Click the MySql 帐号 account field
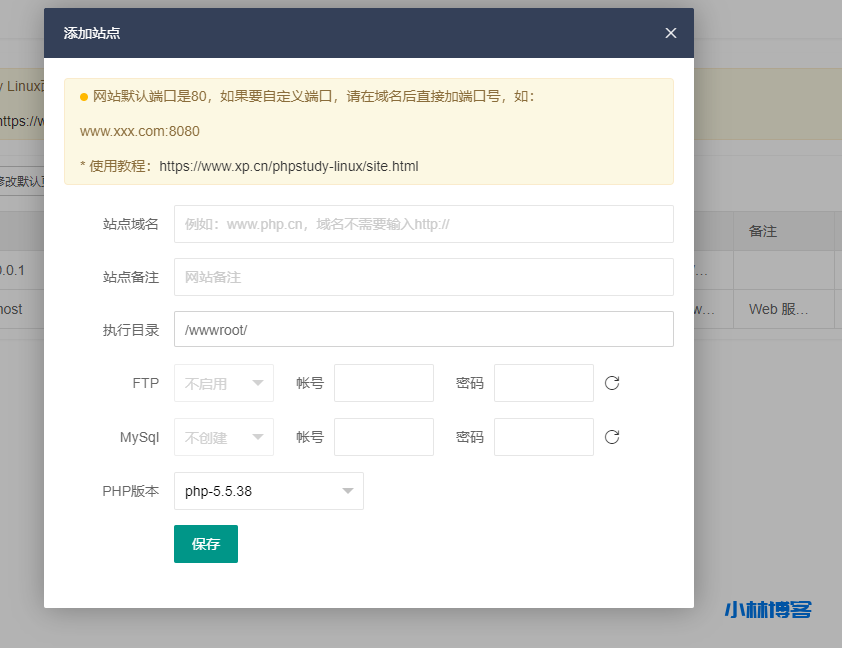 coord(384,437)
